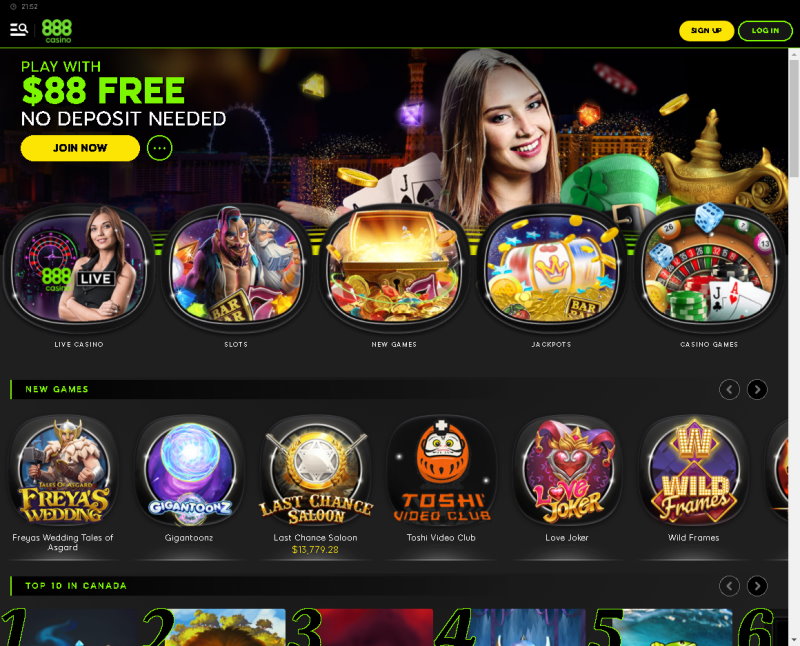Click the Sign Up button
The height and width of the screenshot is (646, 800).
(x=707, y=31)
